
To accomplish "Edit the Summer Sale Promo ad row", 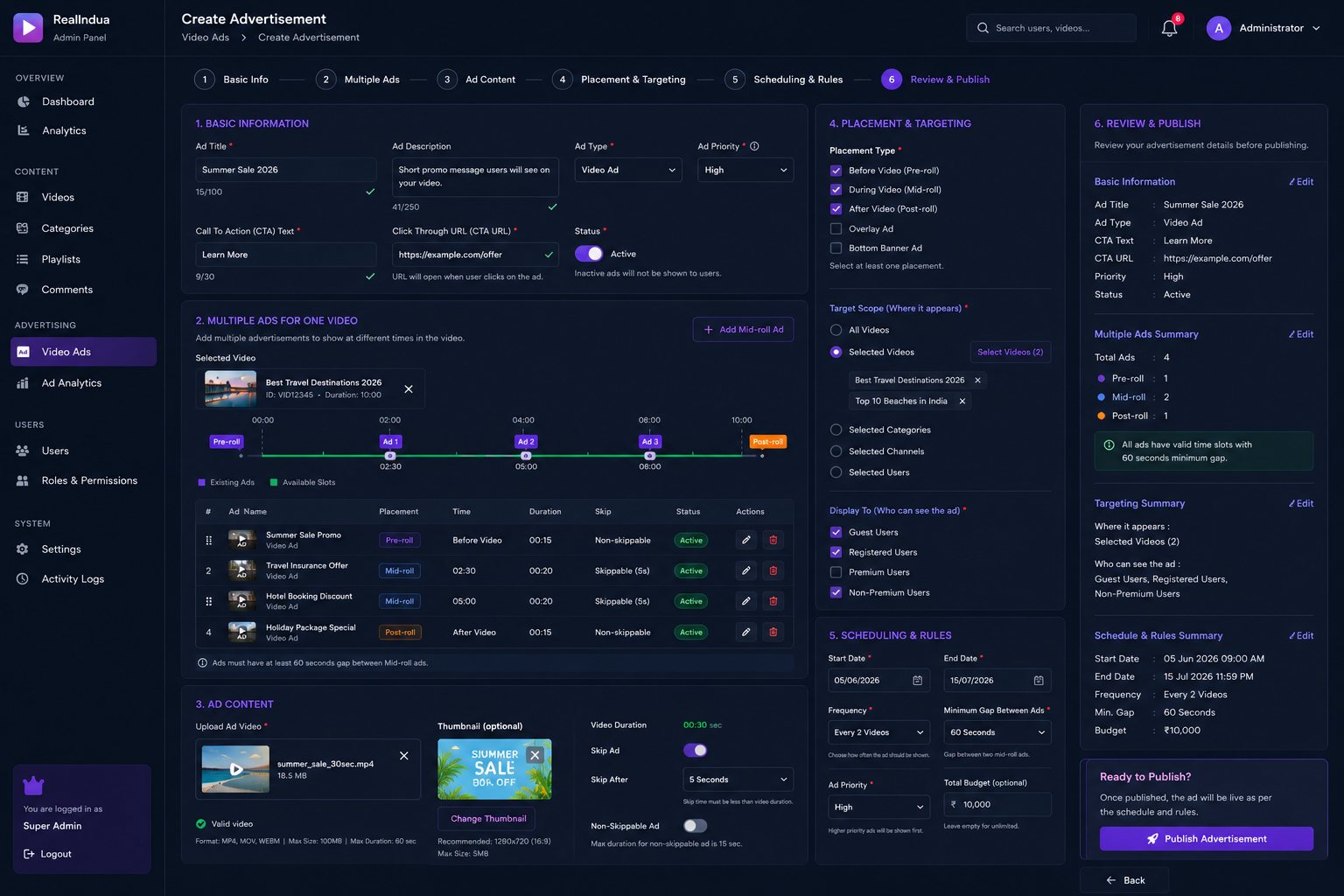I will point(745,540).
